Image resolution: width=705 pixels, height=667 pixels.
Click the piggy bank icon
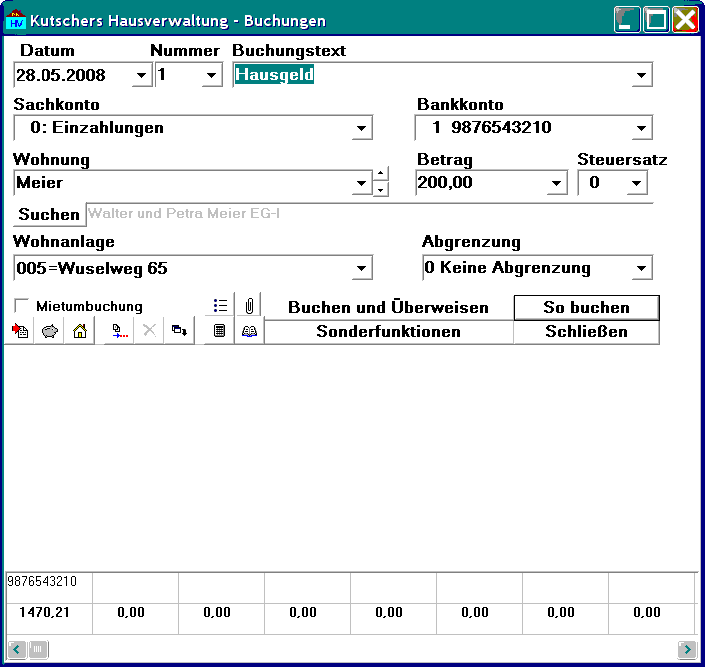(49, 331)
